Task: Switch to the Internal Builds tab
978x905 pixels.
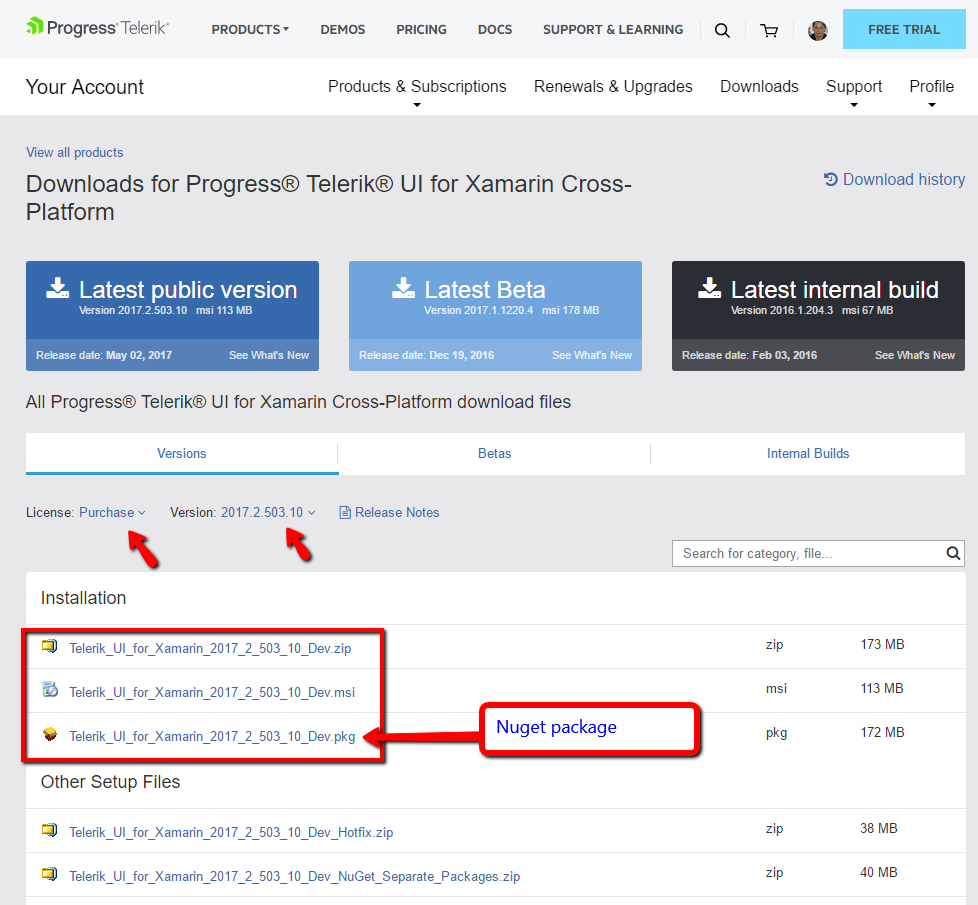Action: pyautogui.click(x=808, y=453)
